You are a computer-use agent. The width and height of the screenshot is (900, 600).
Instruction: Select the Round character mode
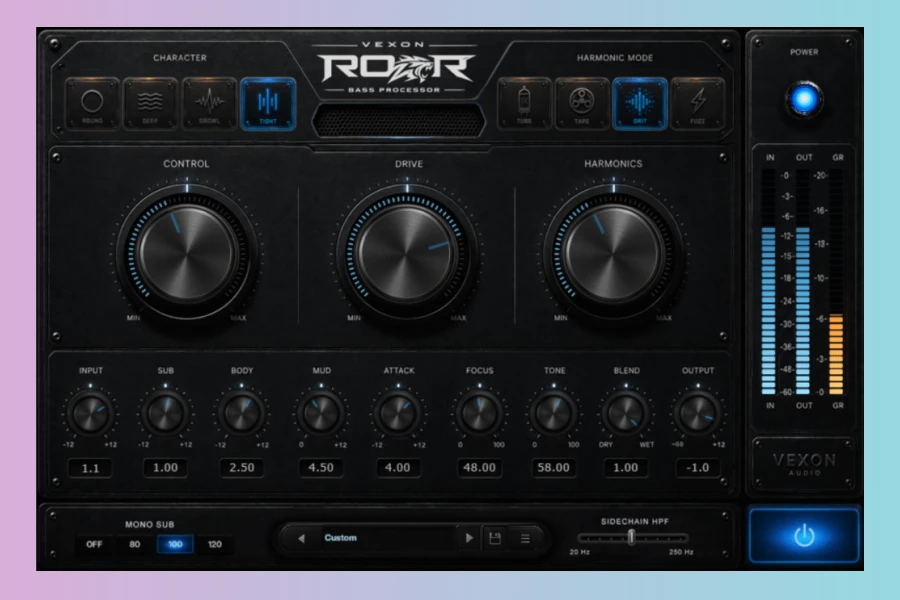click(x=92, y=103)
